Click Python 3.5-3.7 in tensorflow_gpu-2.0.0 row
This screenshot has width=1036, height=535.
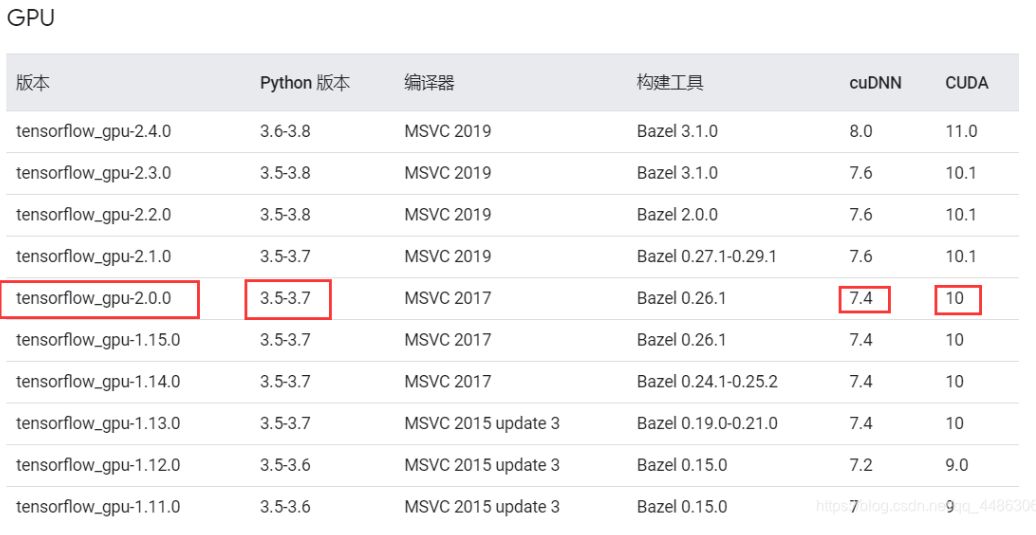pyautogui.click(x=285, y=298)
